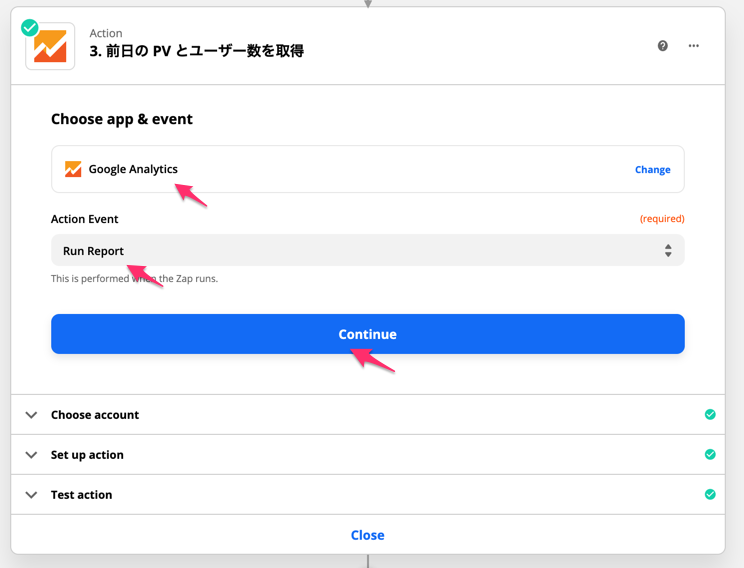Image resolution: width=744 pixels, height=568 pixels.
Task: Open the three-dot more options menu
Action: pos(694,46)
